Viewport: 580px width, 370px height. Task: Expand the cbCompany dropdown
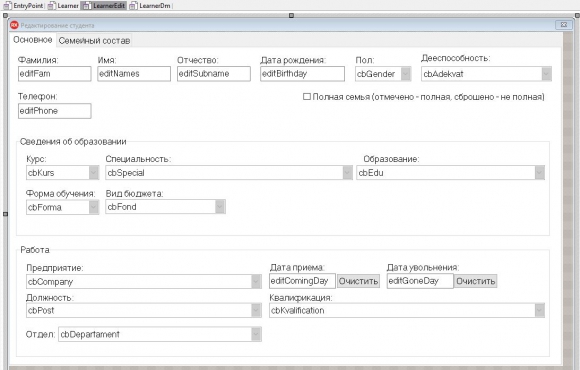coord(256,282)
